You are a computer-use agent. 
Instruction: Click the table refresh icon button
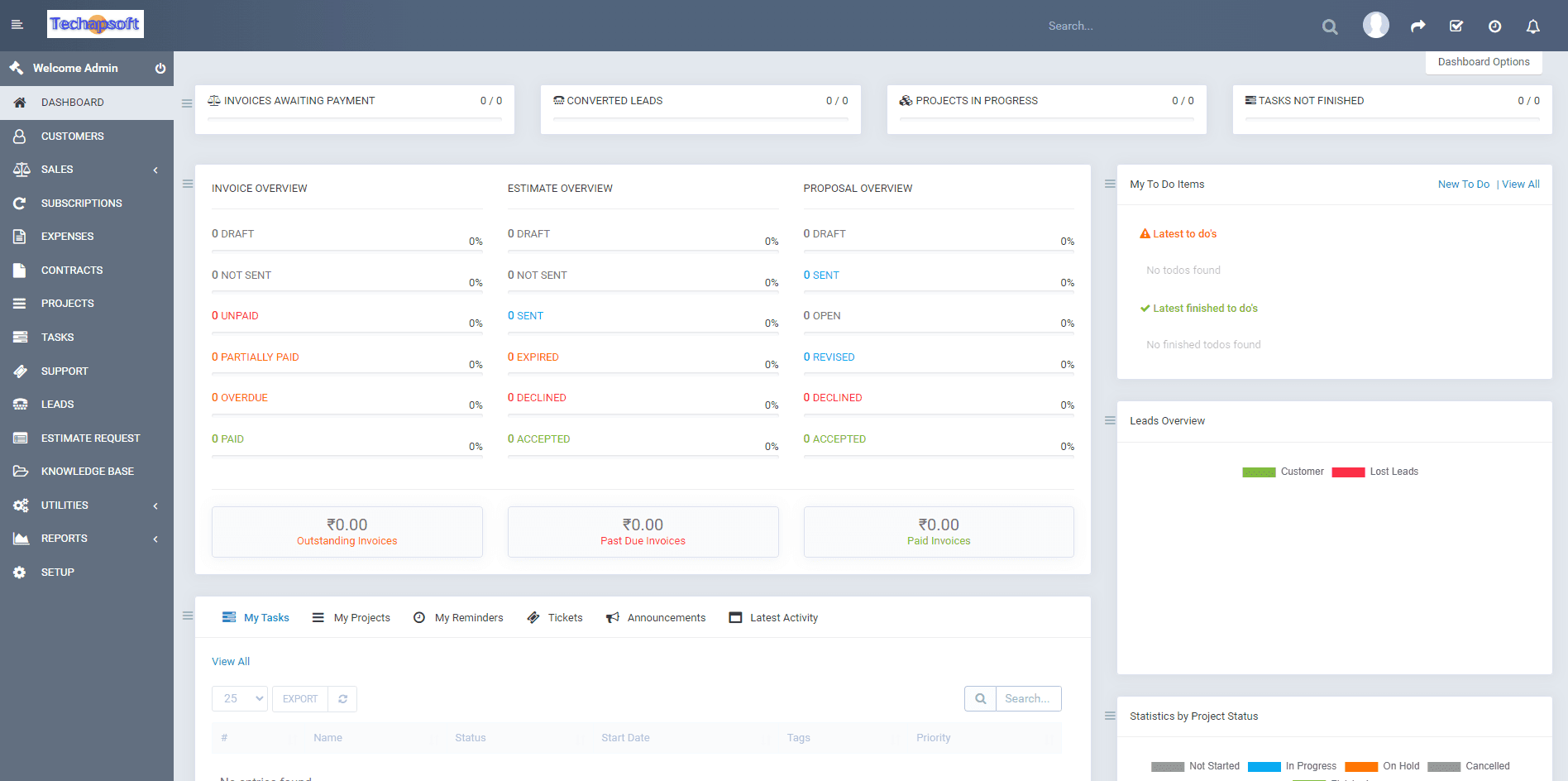click(x=342, y=699)
